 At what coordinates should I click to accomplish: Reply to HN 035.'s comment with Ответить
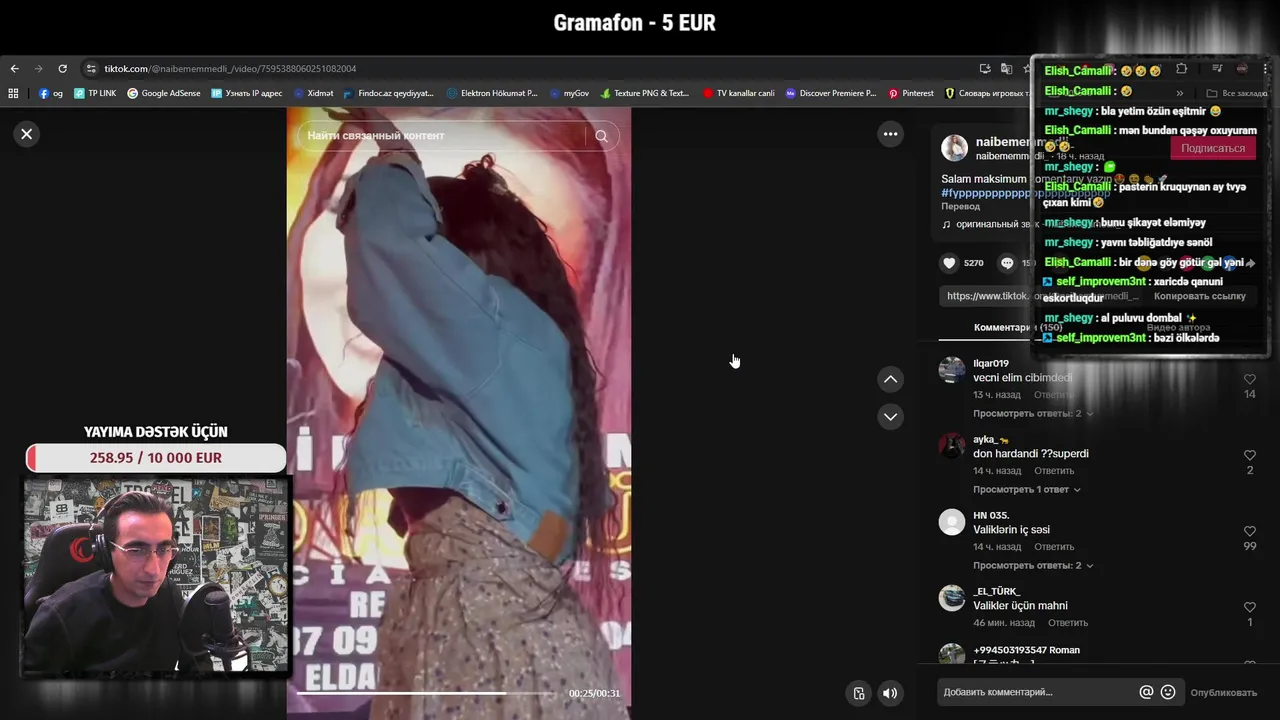[1054, 547]
